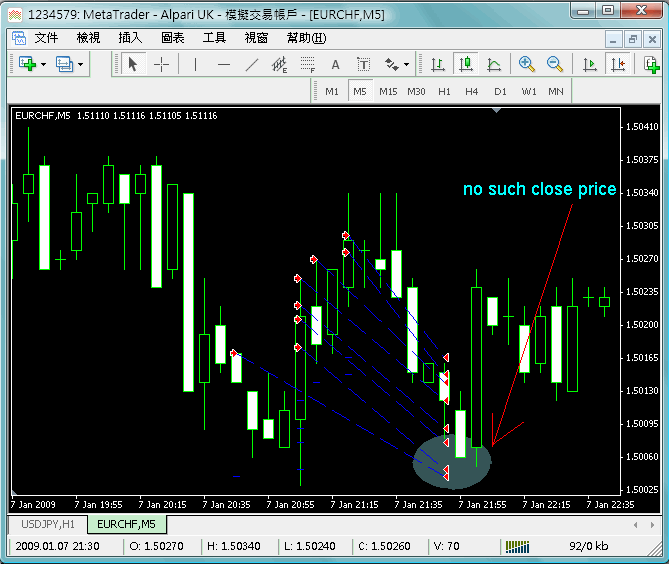The height and width of the screenshot is (564, 669).
Task: Click the EURCHF,M5 chart header quote text
Action: coord(116,116)
